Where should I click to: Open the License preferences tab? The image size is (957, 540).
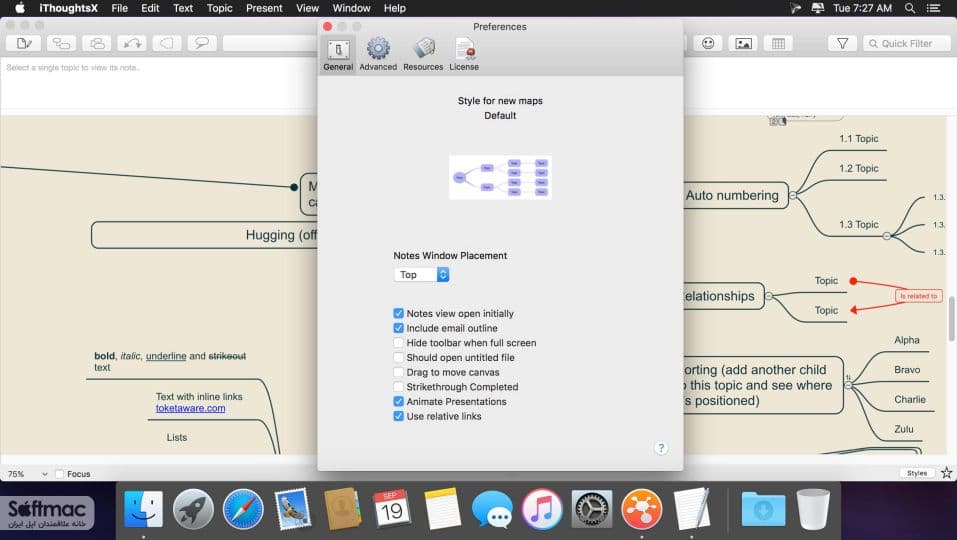[464, 55]
